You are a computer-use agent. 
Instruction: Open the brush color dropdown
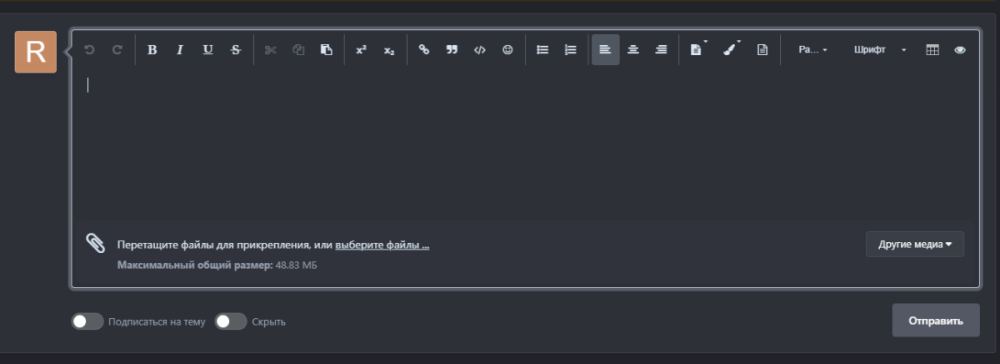click(731, 49)
